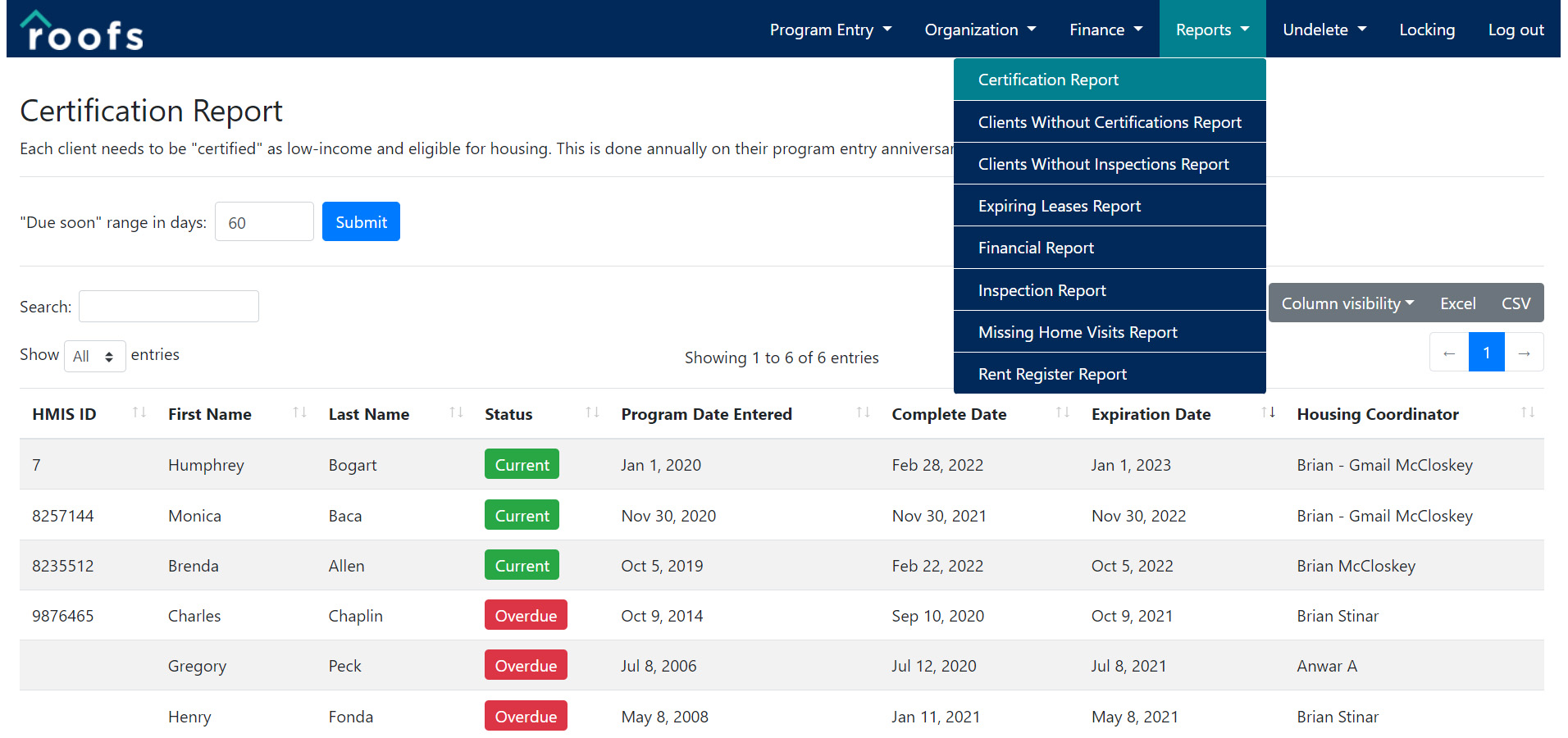Click HMIS ID 9876465 cell
Viewport: 1568px width, 738px height.
point(63,616)
